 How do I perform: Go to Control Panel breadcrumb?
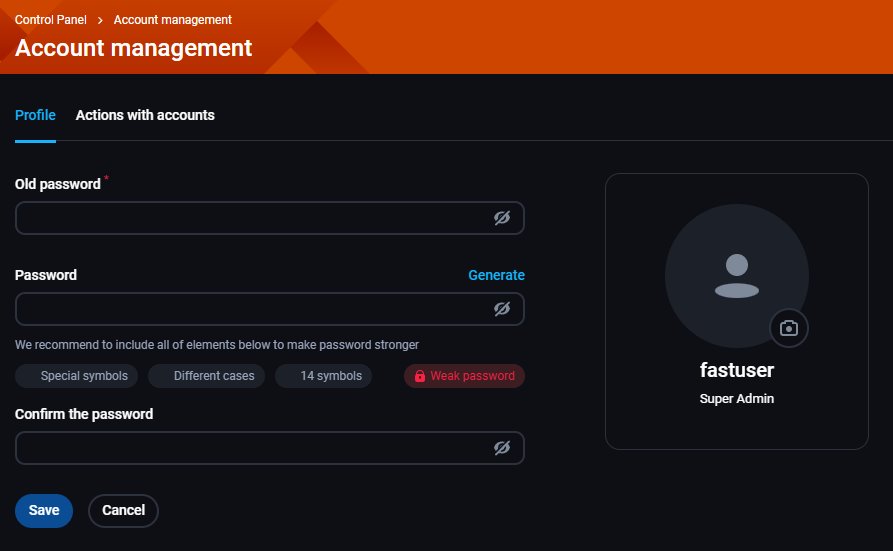[x=51, y=20]
